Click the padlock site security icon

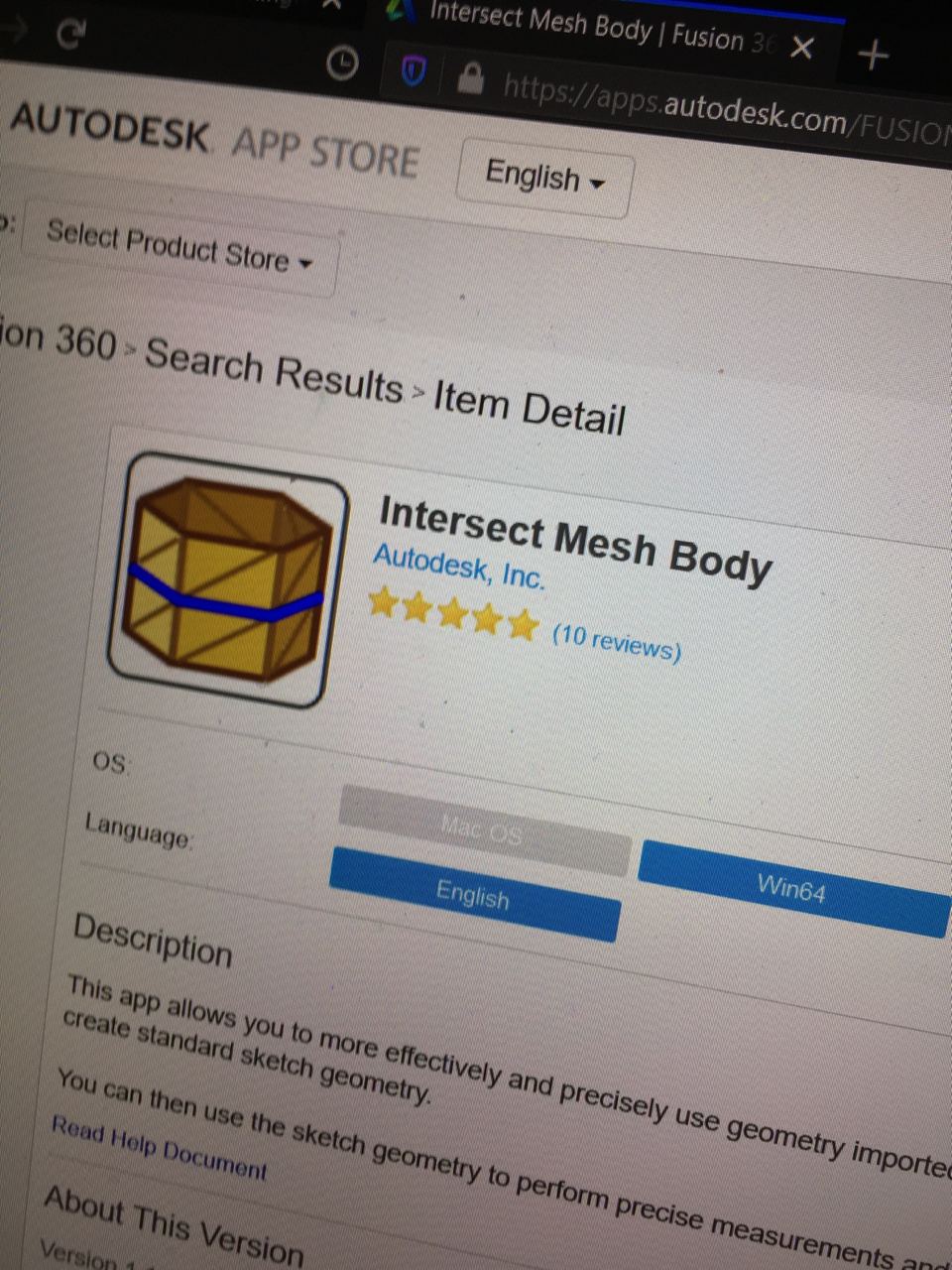pos(470,77)
